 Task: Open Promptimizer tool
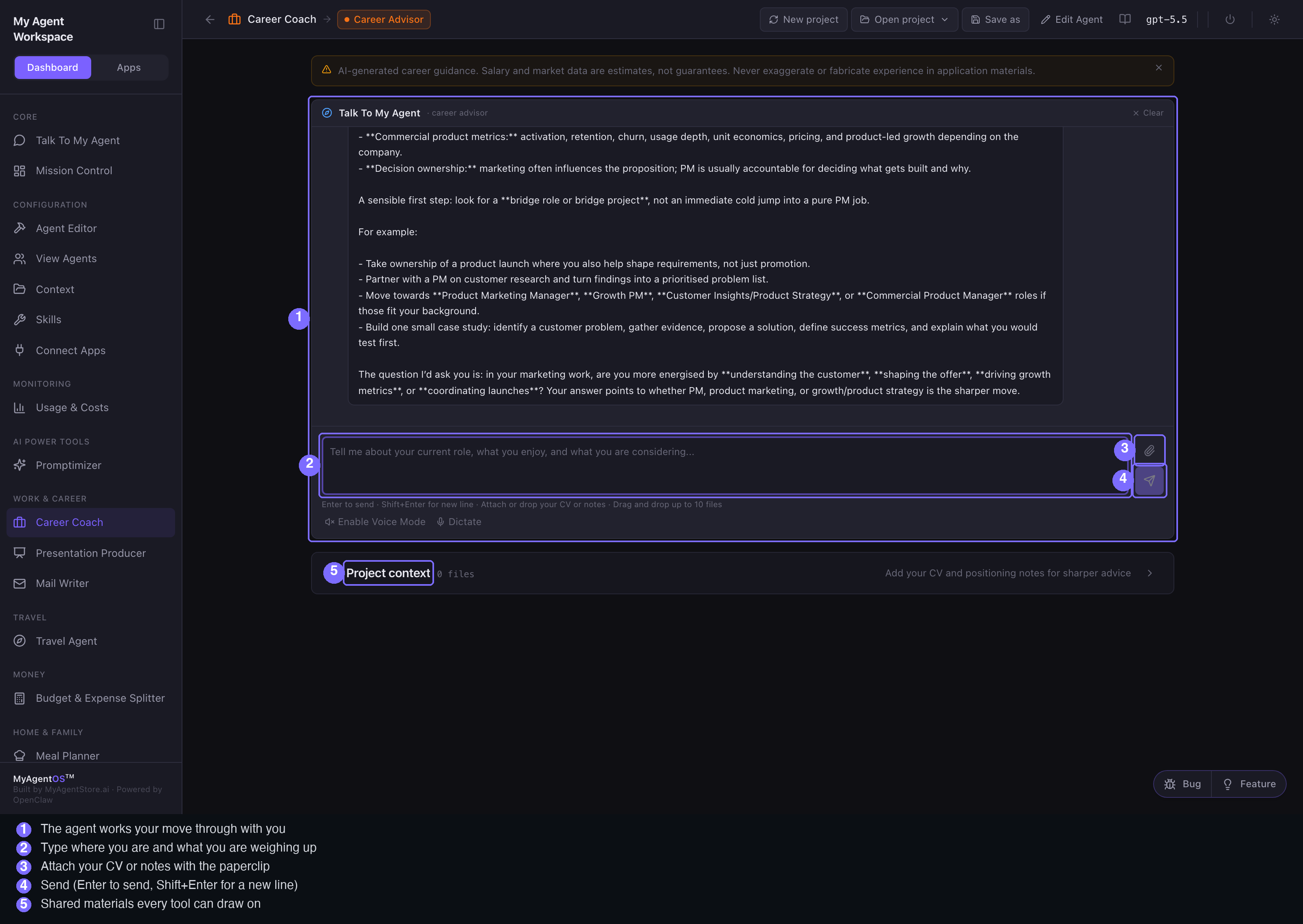click(91, 465)
